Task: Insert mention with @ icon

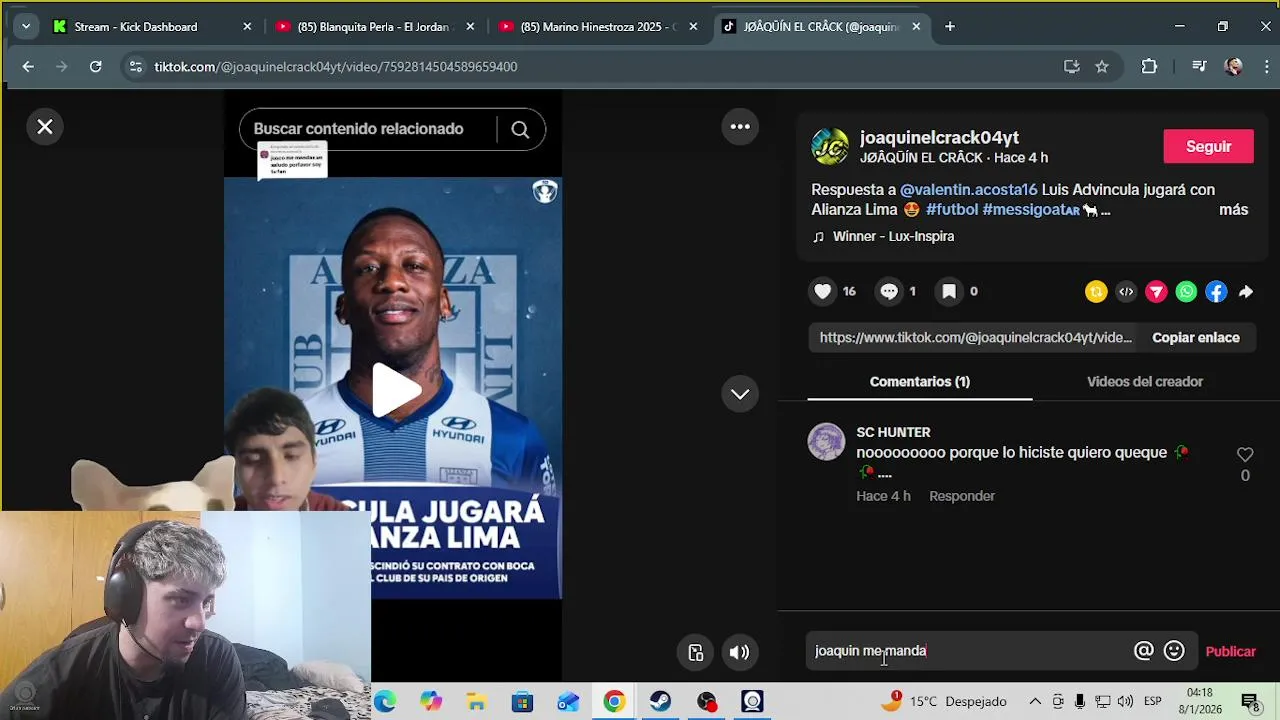Action: click(1144, 651)
